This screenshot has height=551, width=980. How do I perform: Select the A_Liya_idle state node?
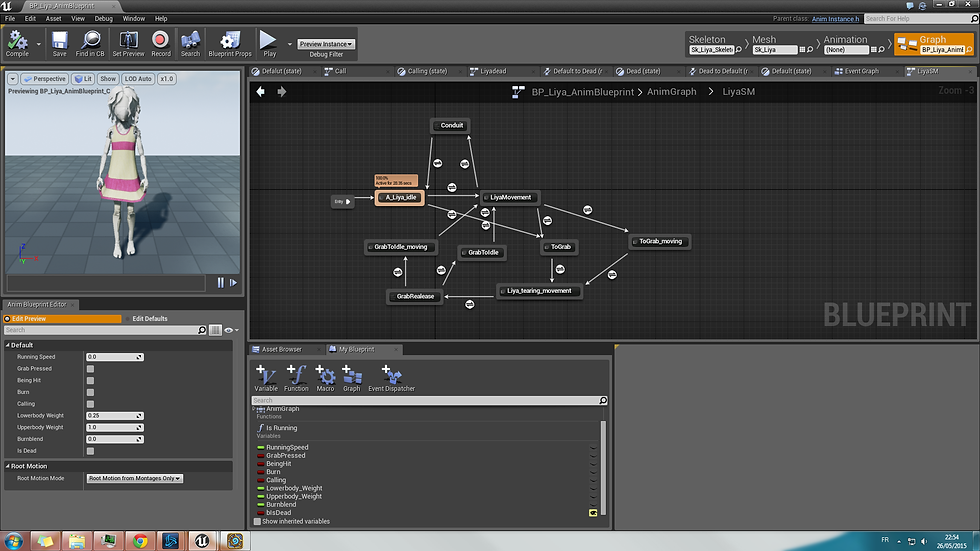pyautogui.click(x=400, y=197)
